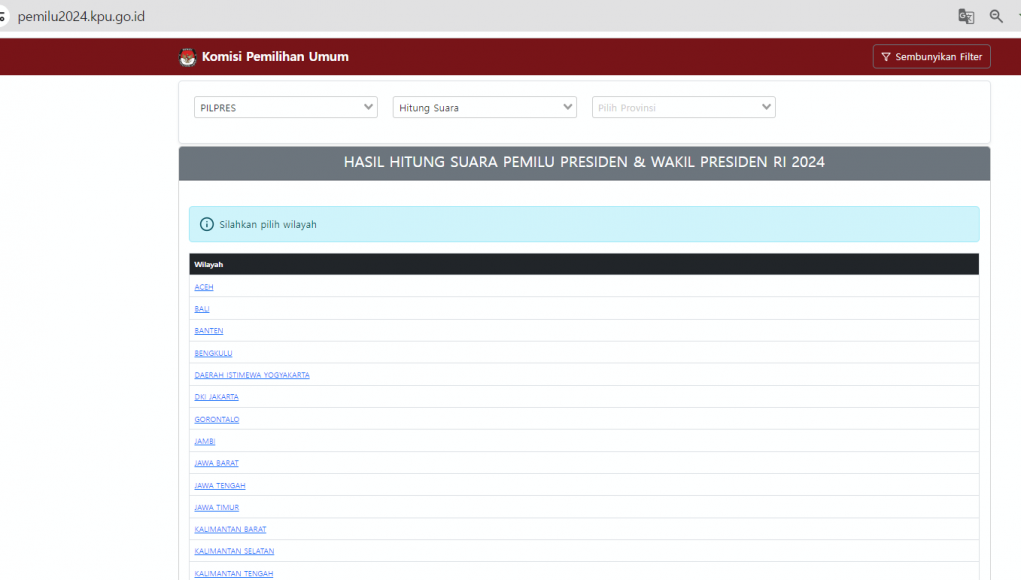
Task: Select the DKI JAKARTA region link
Action: [x=217, y=397]
